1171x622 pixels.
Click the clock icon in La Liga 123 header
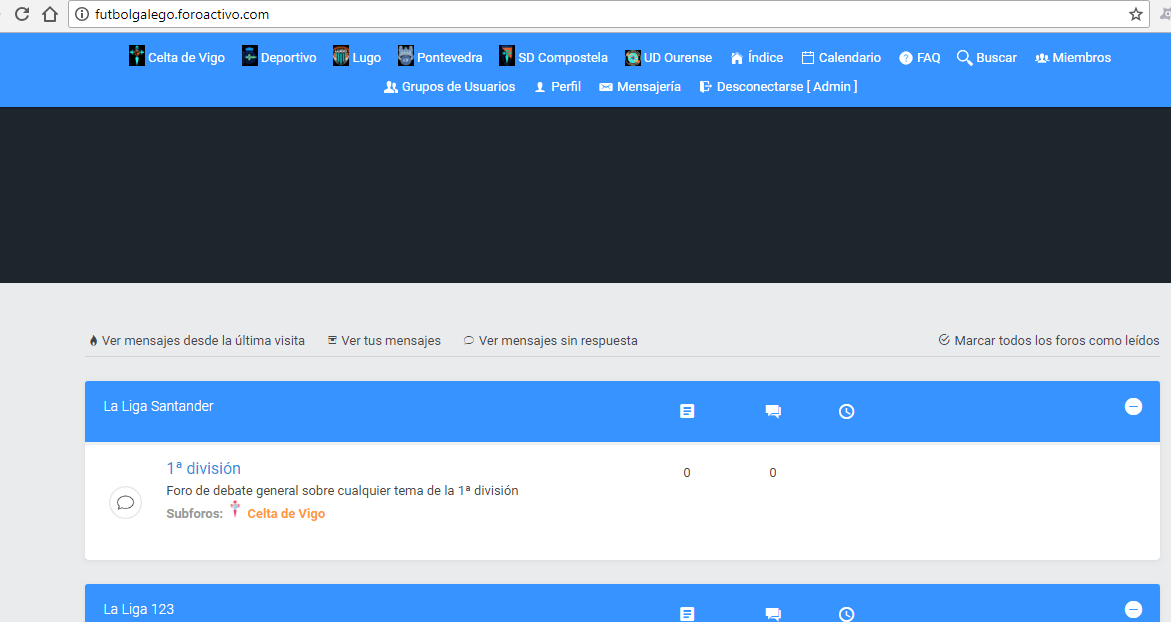pos(846,614)
